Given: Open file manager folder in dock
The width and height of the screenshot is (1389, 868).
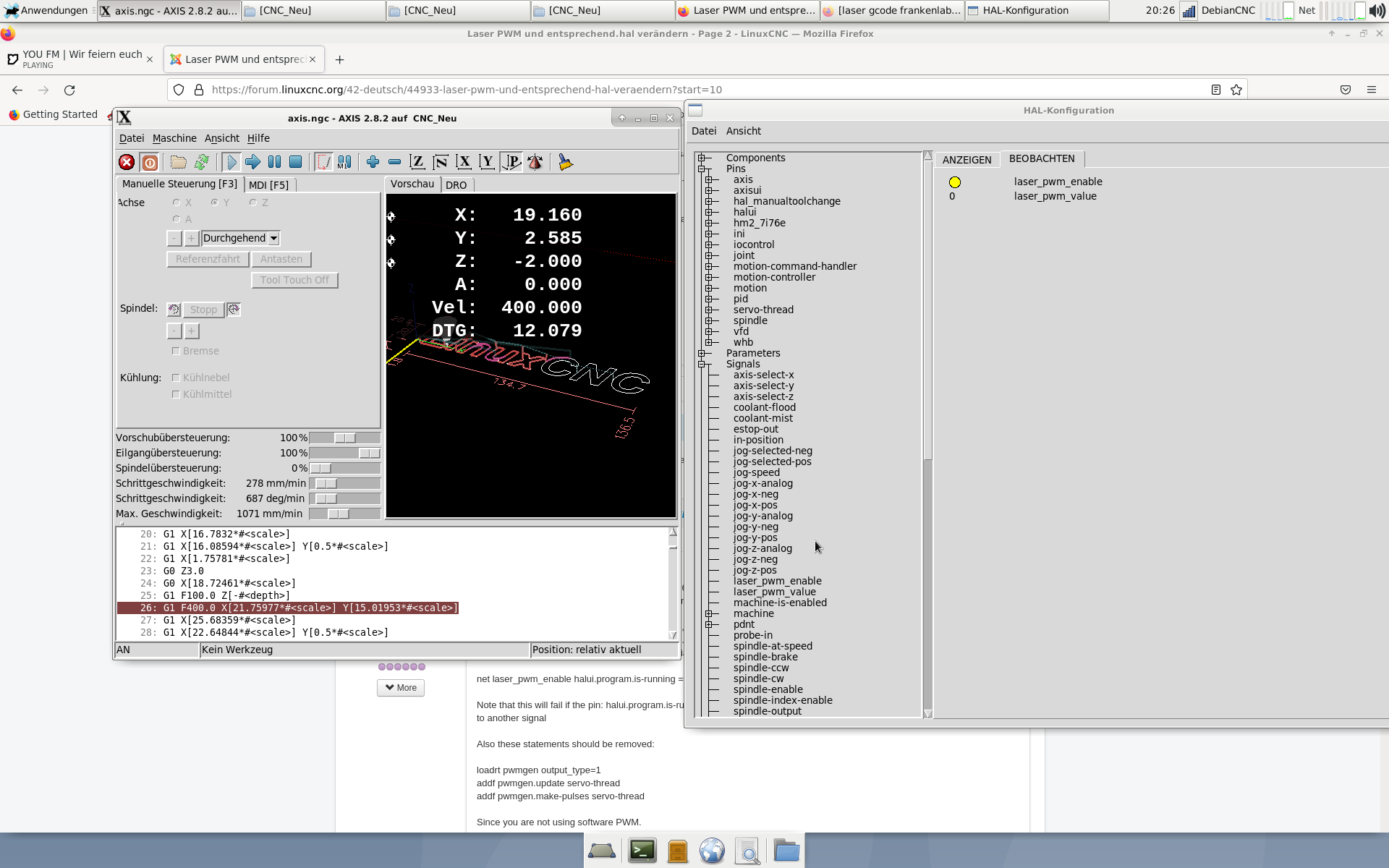Looking at the screenshot, I should 786,851.
